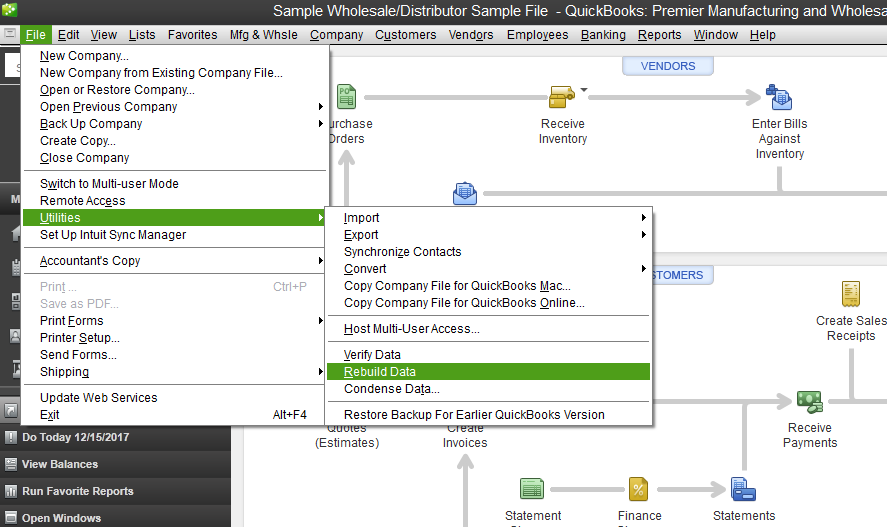Click Do Today 12/15/2017 sidebar item

click(75, 437)
